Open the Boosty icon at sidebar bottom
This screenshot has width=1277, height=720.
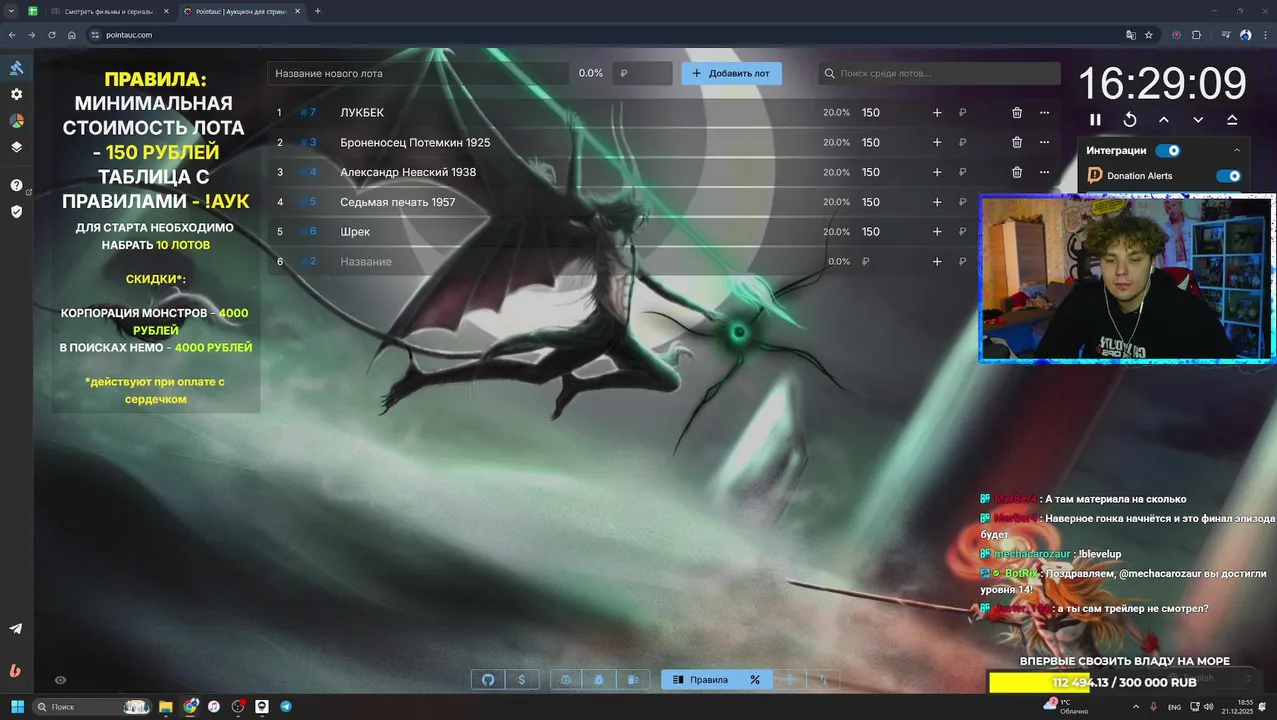[16, 671]
